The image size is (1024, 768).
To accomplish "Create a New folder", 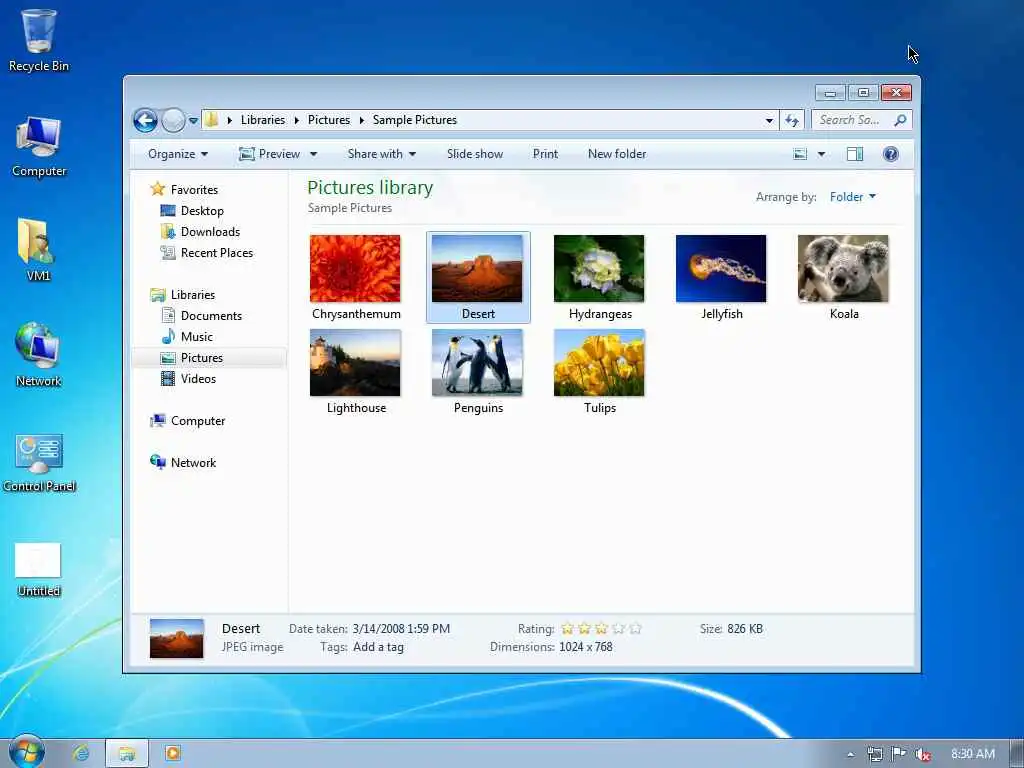I will click(x=616, y=154).
